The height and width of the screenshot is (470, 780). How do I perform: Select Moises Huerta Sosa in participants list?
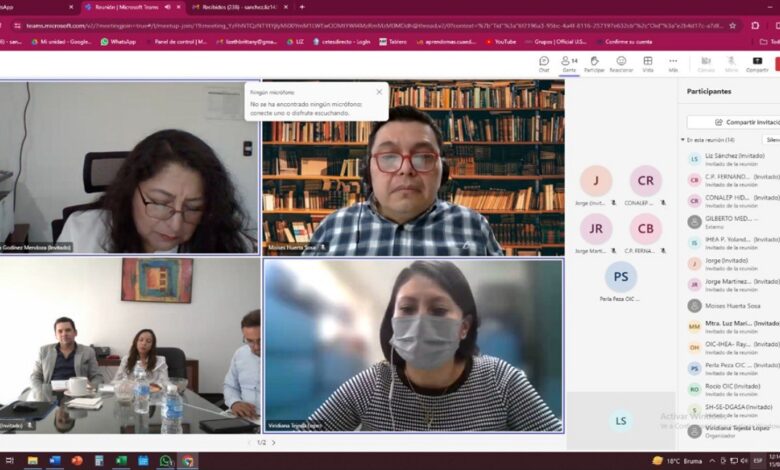733,306
